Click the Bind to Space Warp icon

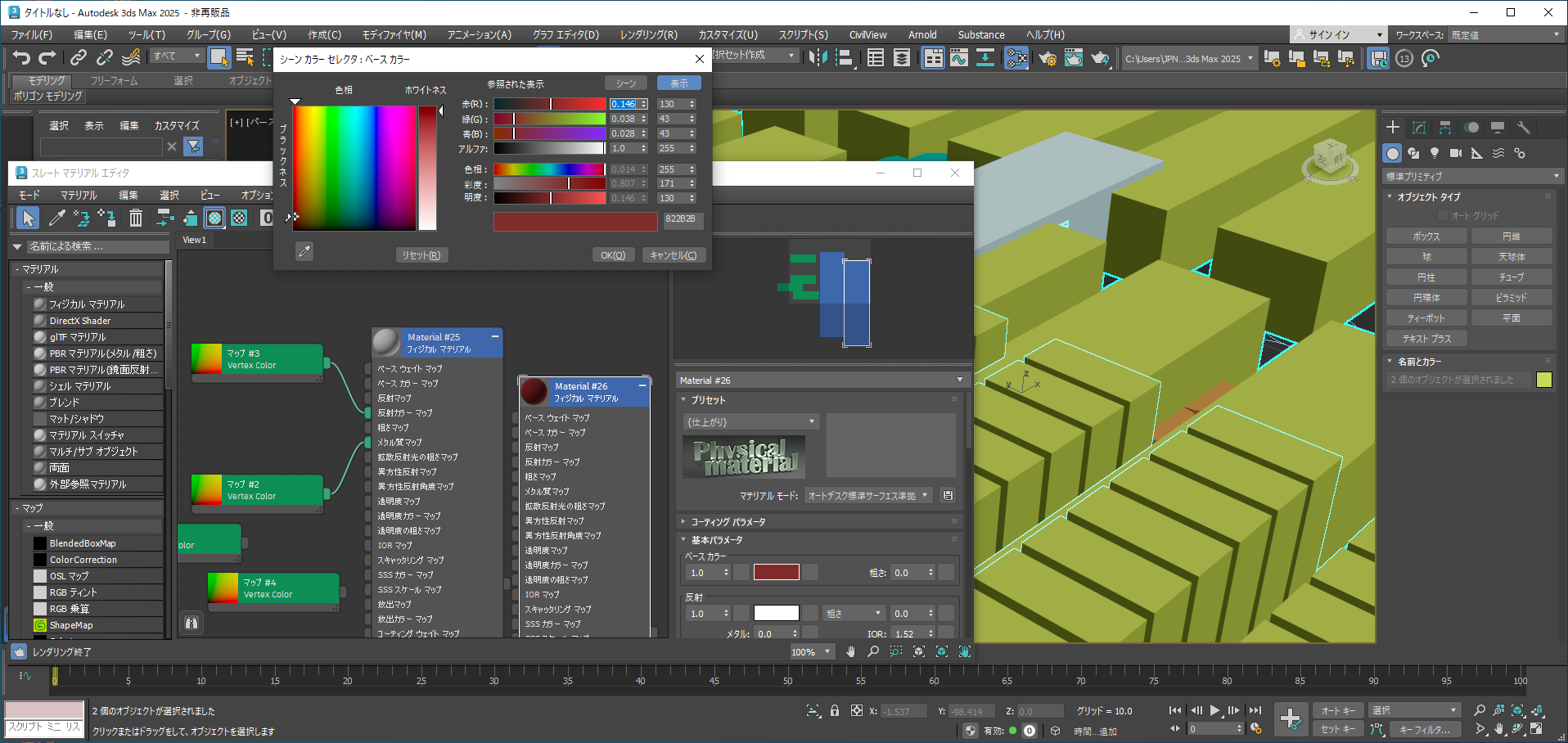click(x=131, y=57)
